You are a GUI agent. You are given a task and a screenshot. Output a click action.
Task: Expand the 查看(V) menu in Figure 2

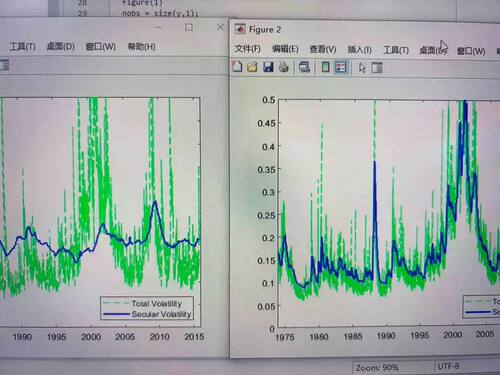(323, 49)
